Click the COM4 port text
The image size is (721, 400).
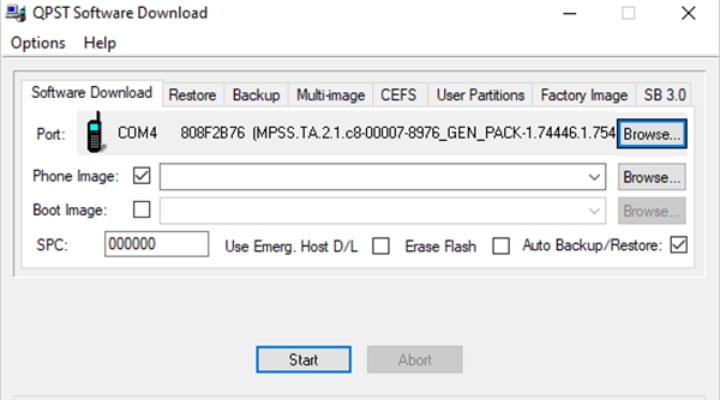[x=137, y=133]
